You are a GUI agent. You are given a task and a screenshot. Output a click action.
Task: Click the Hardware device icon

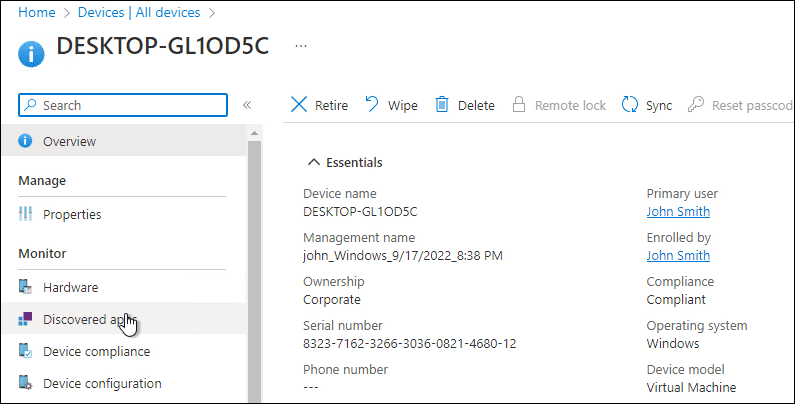click(x=25, y=286)
